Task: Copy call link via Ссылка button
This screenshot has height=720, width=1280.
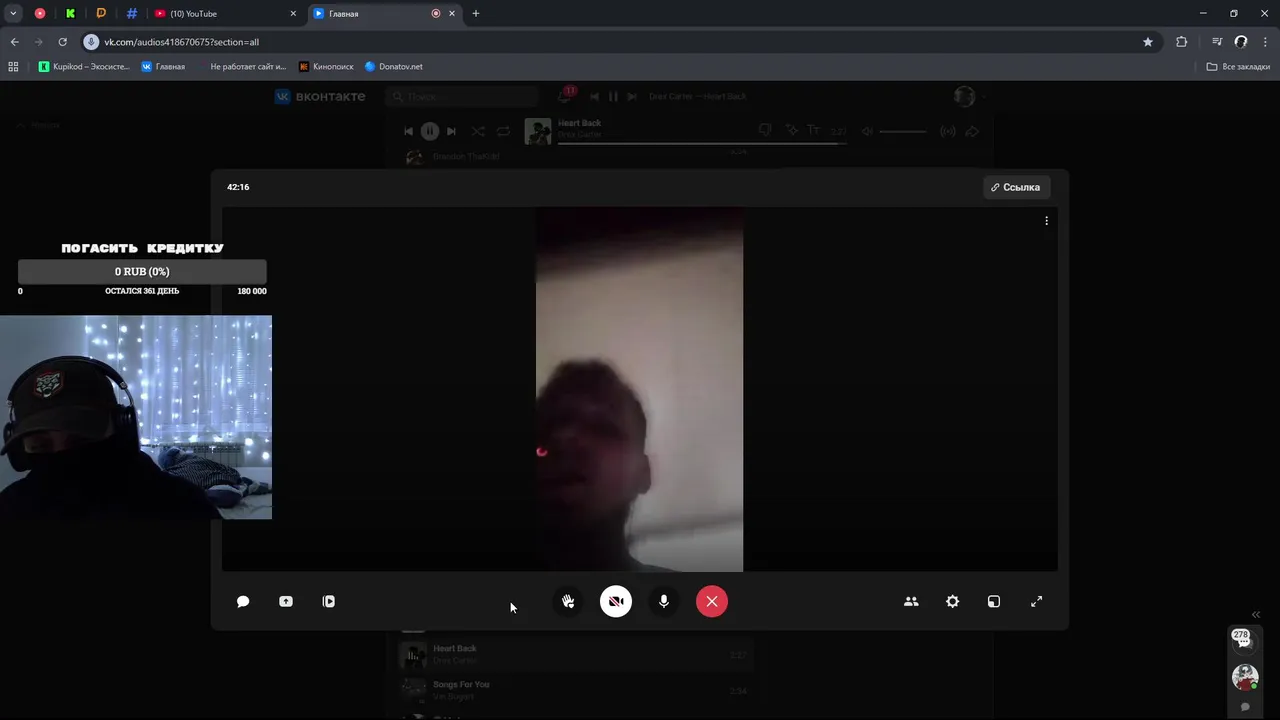Action: pos(1016,187)
